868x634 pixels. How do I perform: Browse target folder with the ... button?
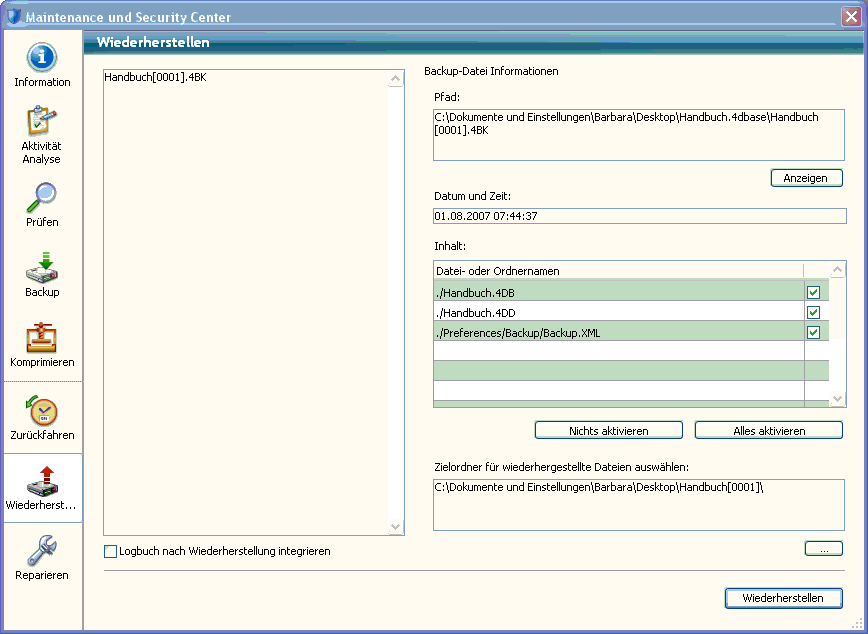point(823,548)
